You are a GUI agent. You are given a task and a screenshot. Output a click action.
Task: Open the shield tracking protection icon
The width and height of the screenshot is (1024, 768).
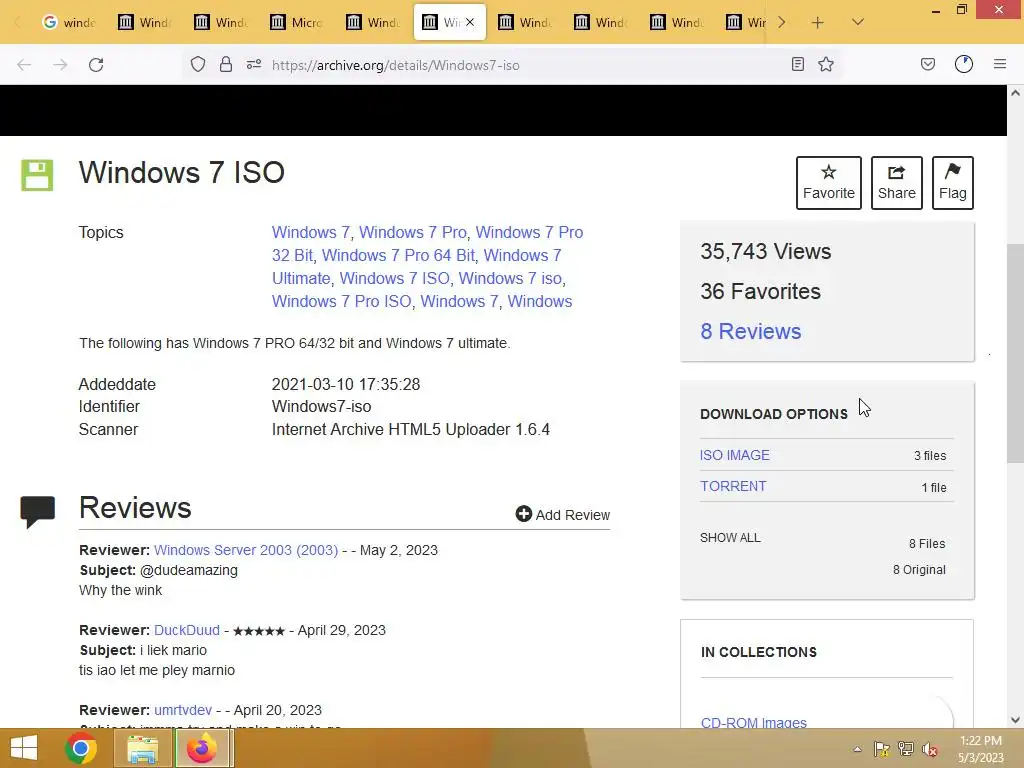pos(198,65)
